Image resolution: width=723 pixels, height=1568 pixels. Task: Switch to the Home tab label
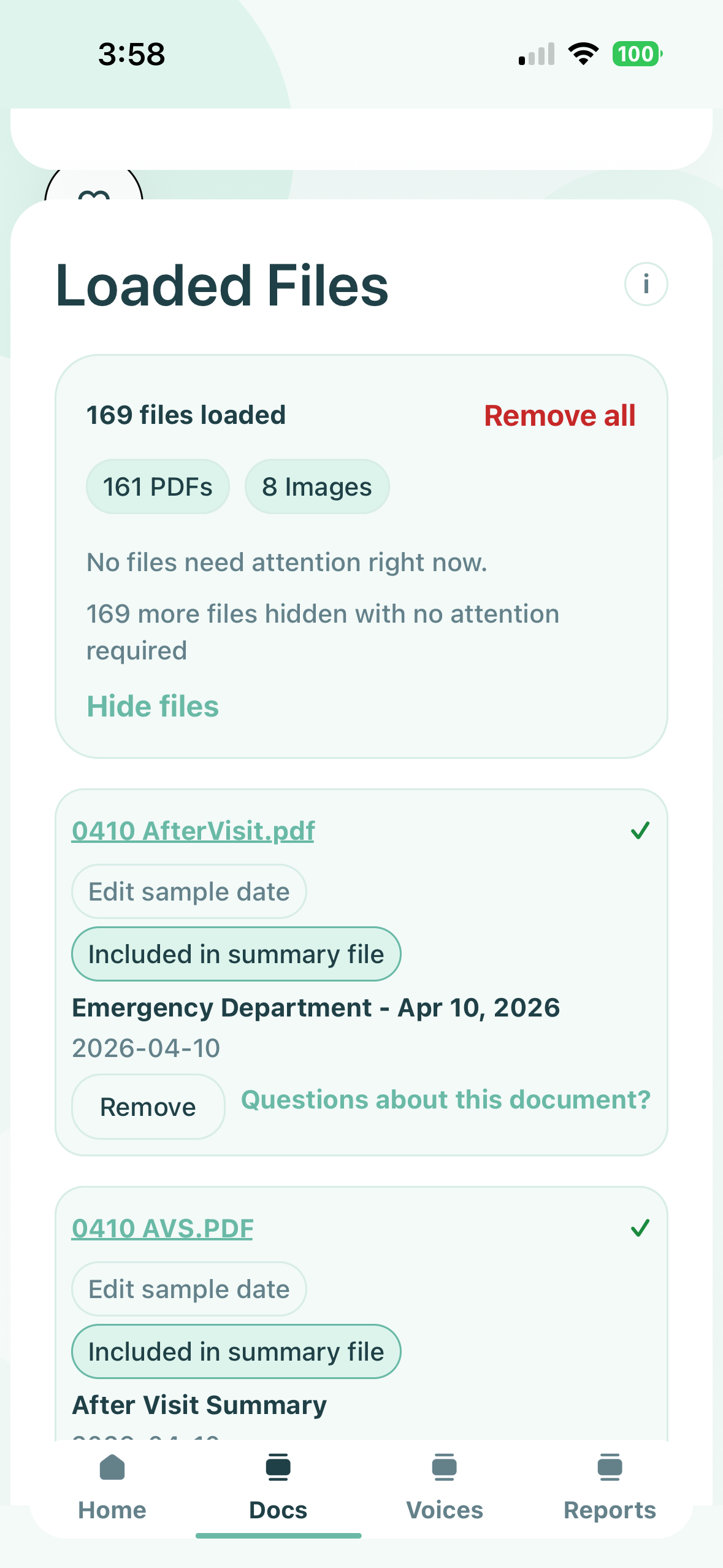[x=112, y=1510]
